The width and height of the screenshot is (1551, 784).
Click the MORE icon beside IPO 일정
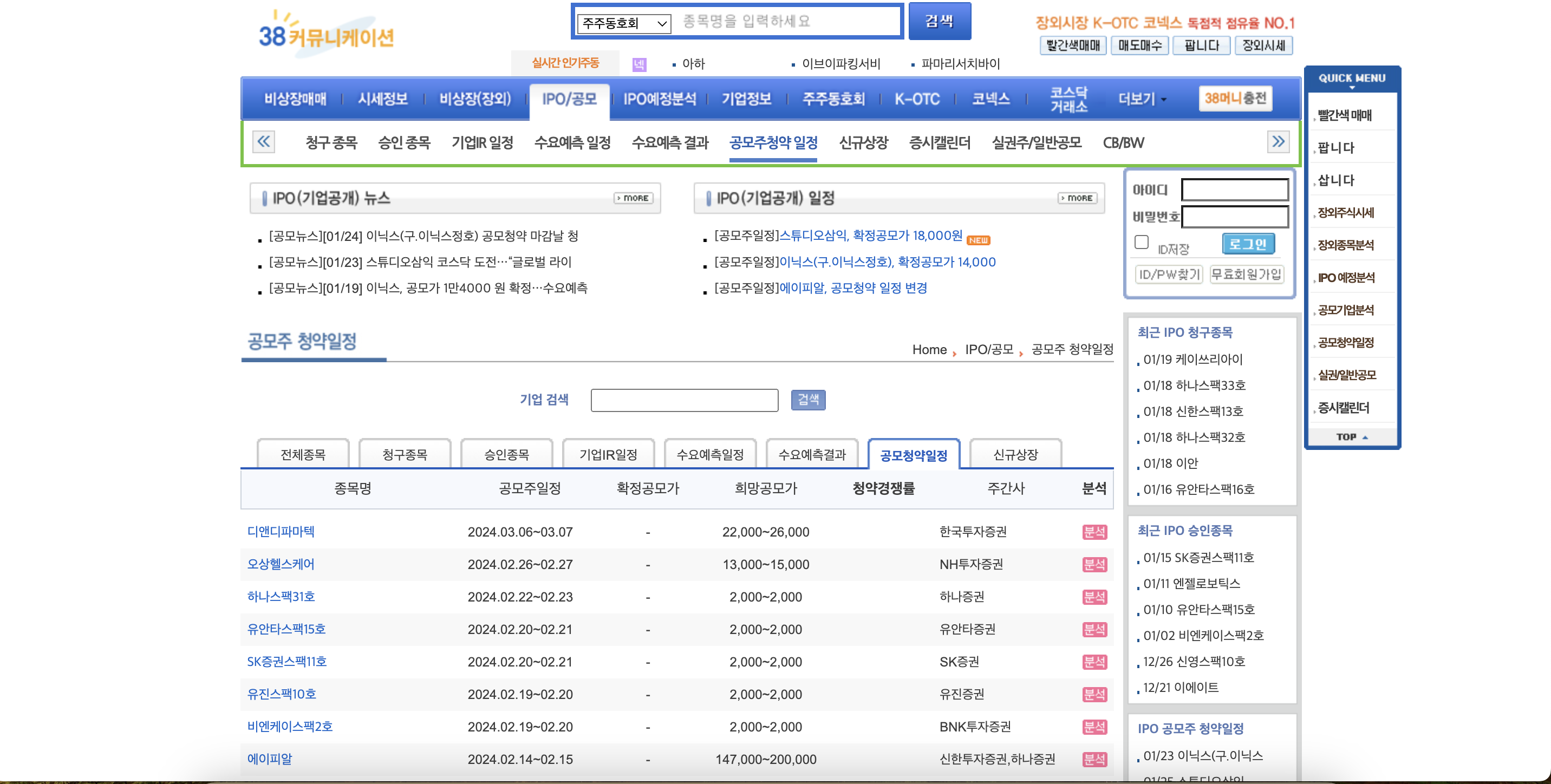(x=1077, y=198)
